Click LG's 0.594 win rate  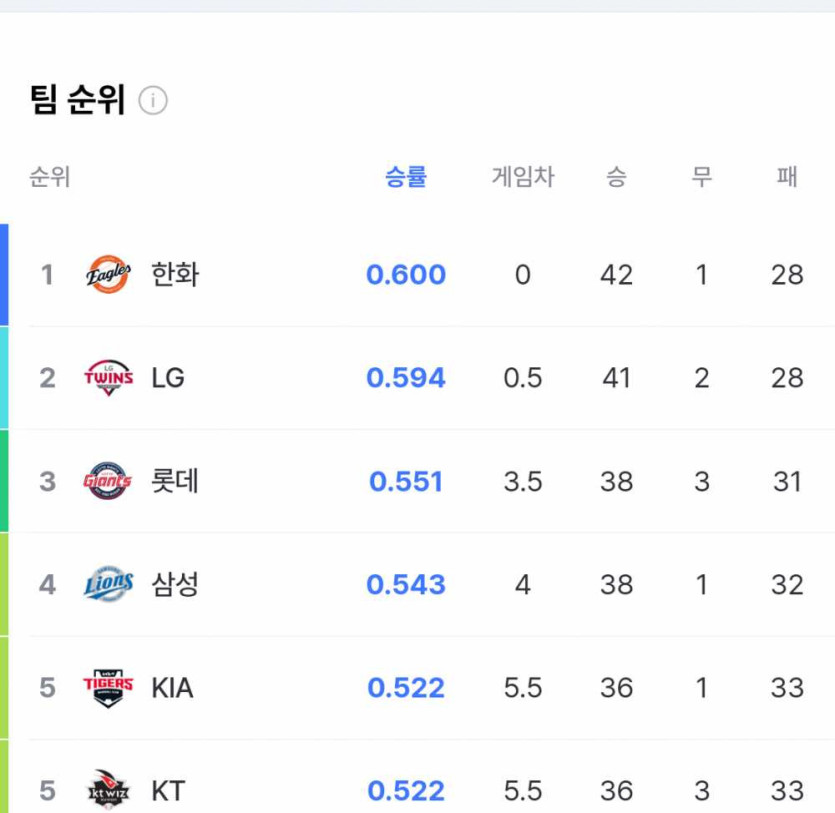tap(406, 377)
